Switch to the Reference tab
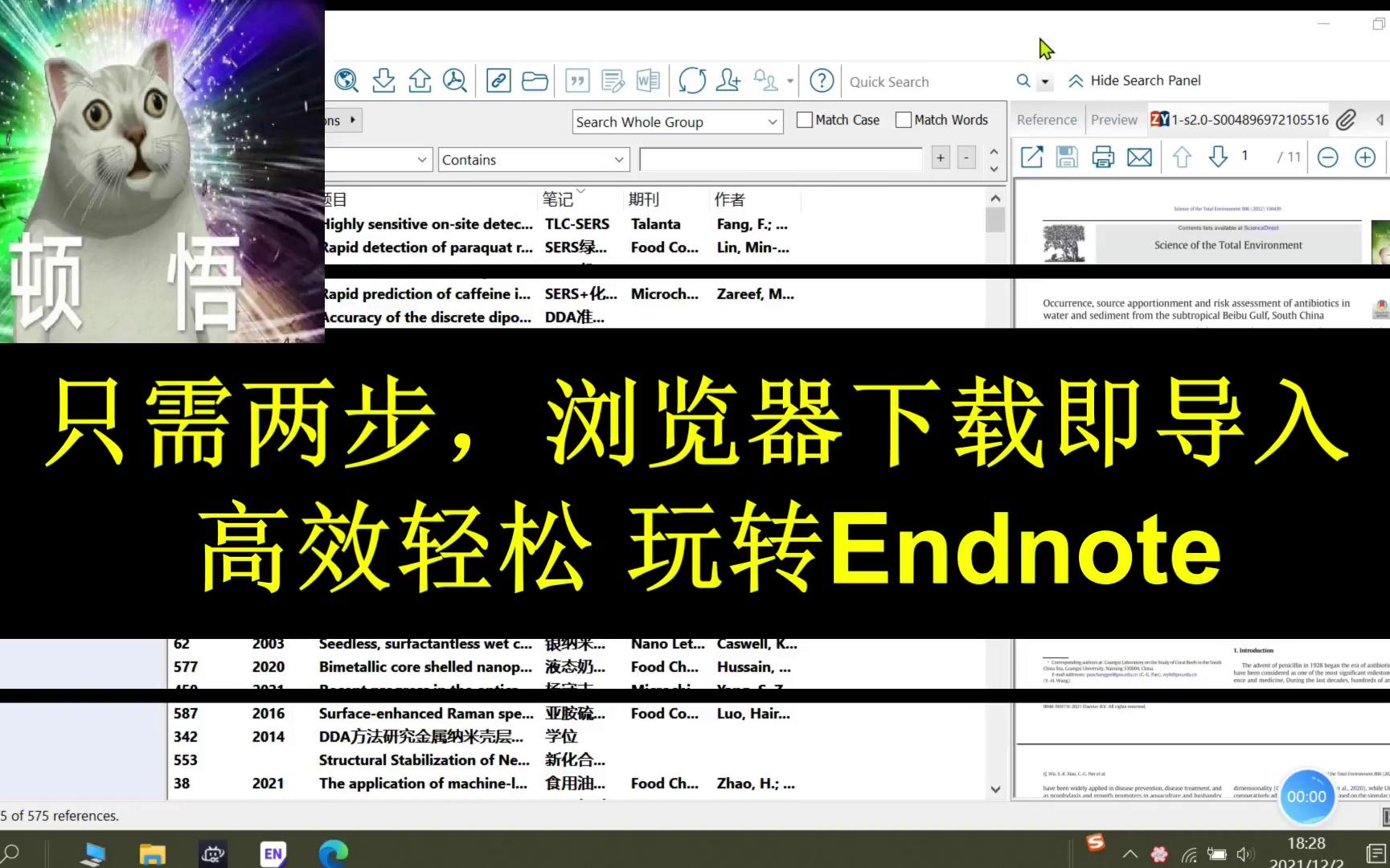Viewport: 1390px width, 868px height. (1046, 120)
